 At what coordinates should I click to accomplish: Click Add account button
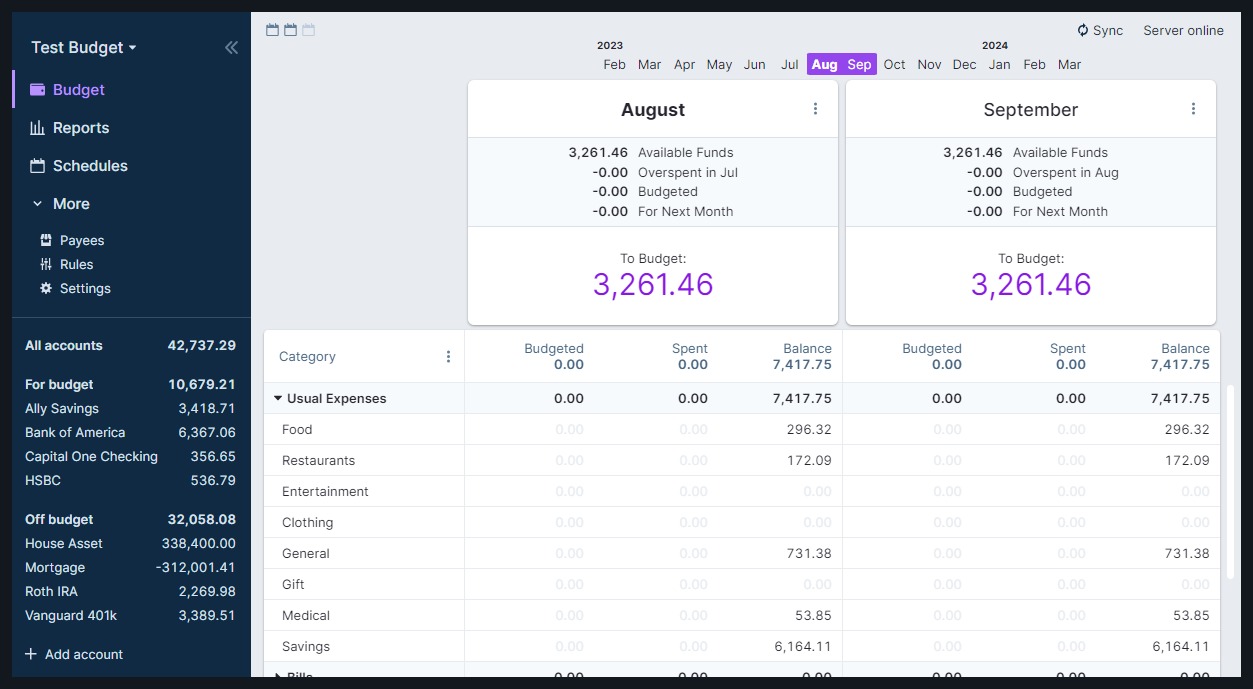74,654
